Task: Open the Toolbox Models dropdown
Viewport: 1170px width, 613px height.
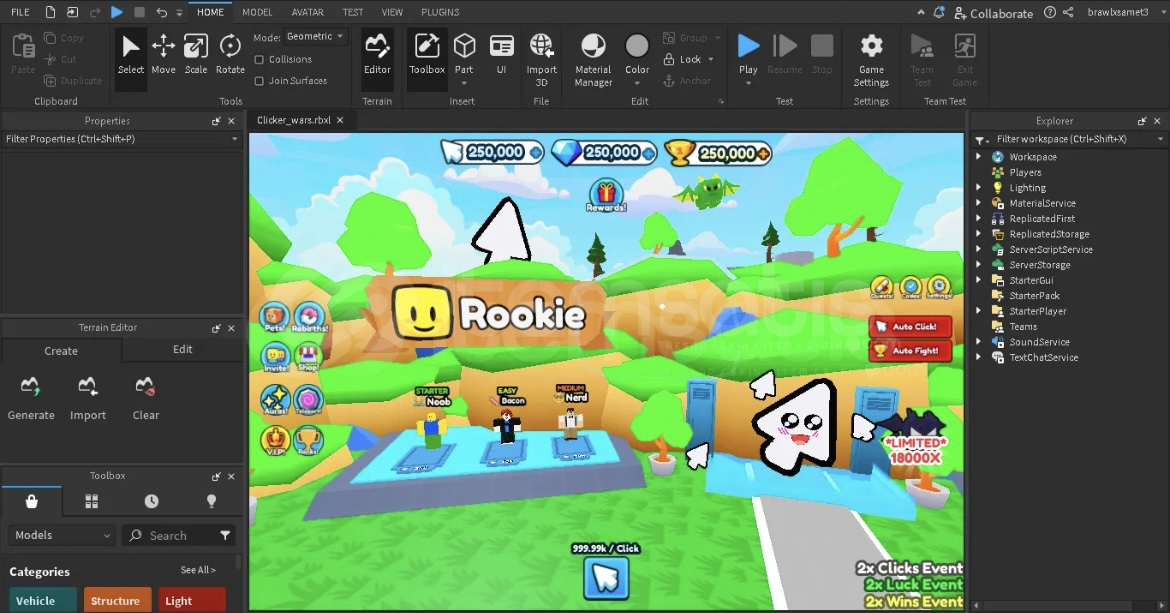Action: [x=61, y=535]
